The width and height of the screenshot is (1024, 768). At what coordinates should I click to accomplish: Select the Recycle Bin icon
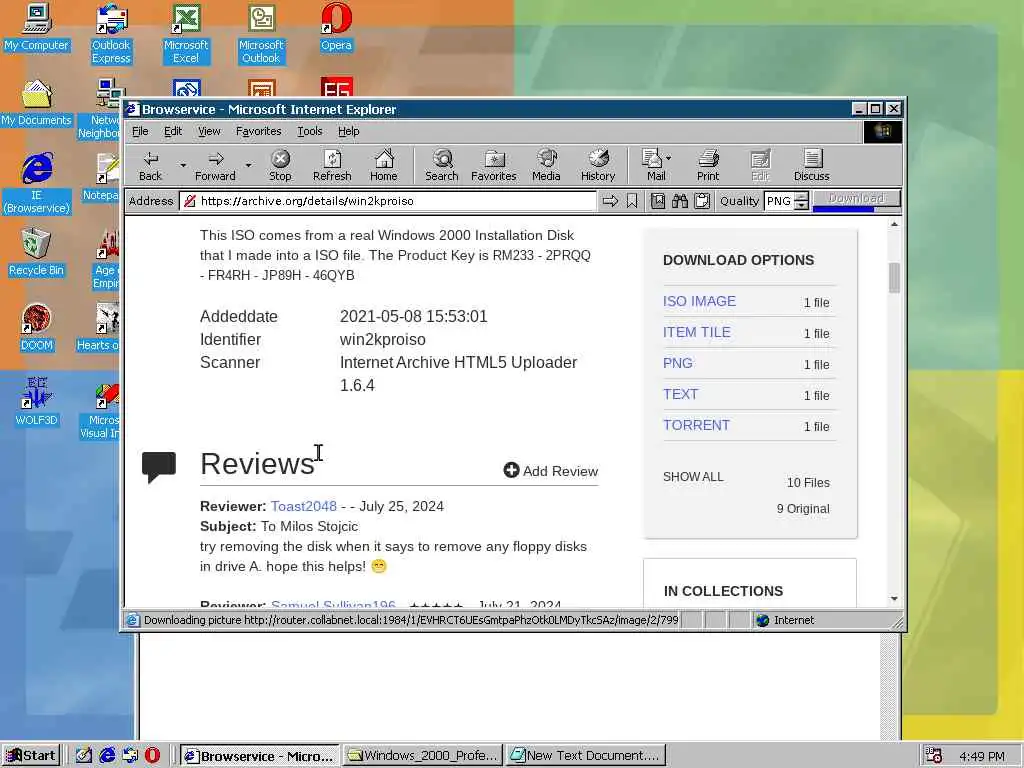pos(37,253)
